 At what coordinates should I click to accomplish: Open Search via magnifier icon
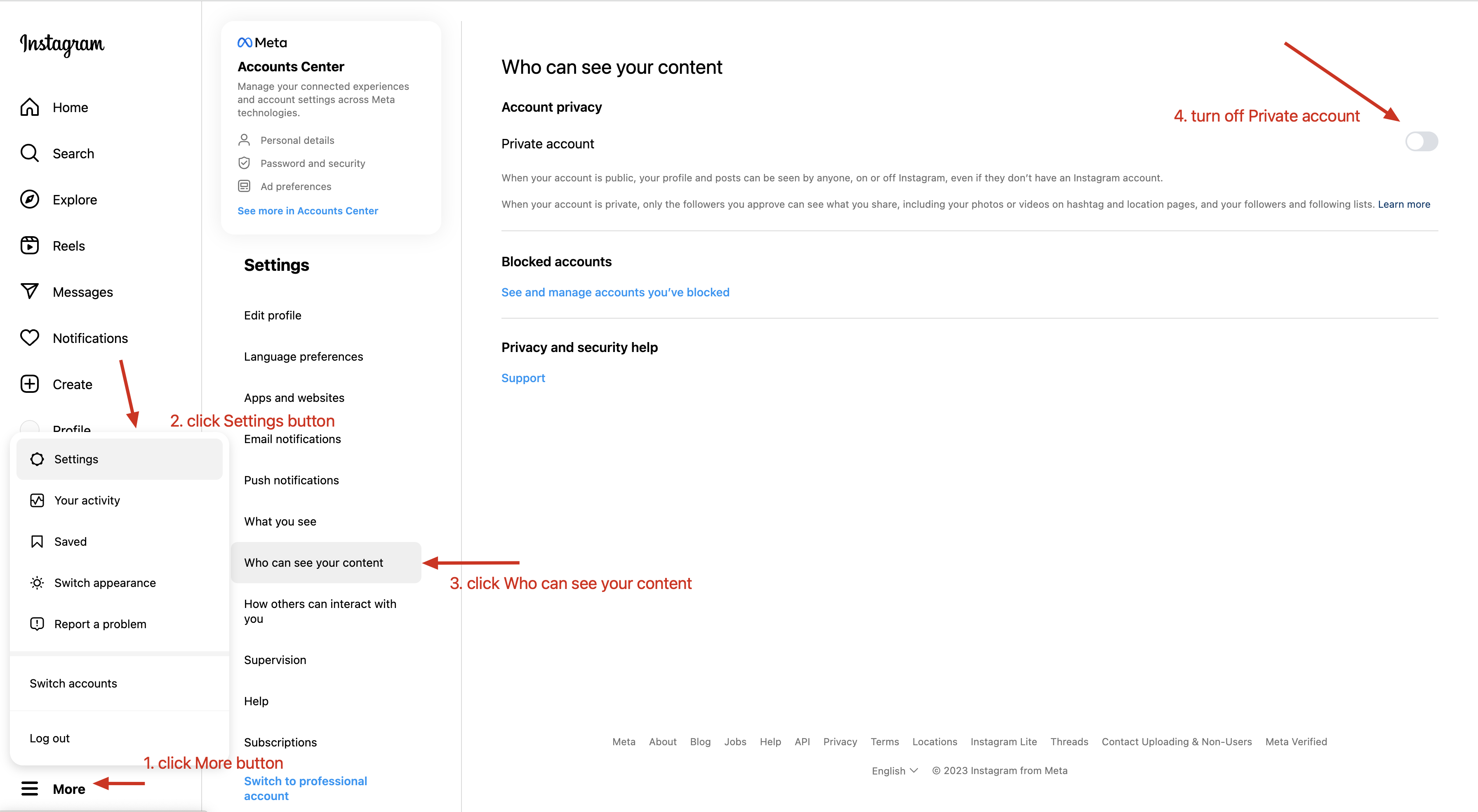(x=29, y=153)
